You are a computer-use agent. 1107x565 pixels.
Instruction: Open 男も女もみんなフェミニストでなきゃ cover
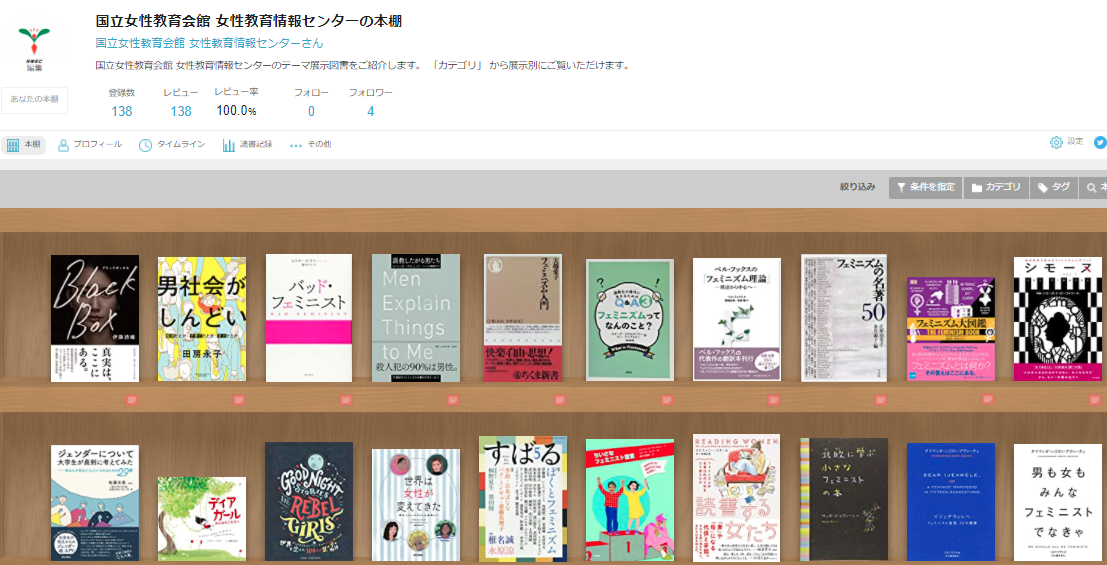(x=1058, y=502)
